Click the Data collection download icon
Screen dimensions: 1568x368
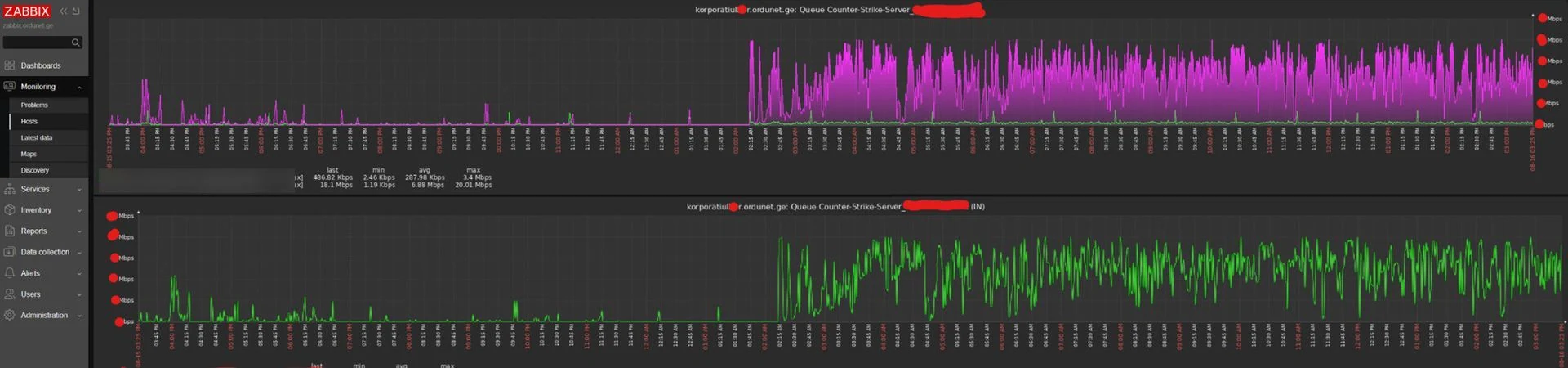coord(10,252)
